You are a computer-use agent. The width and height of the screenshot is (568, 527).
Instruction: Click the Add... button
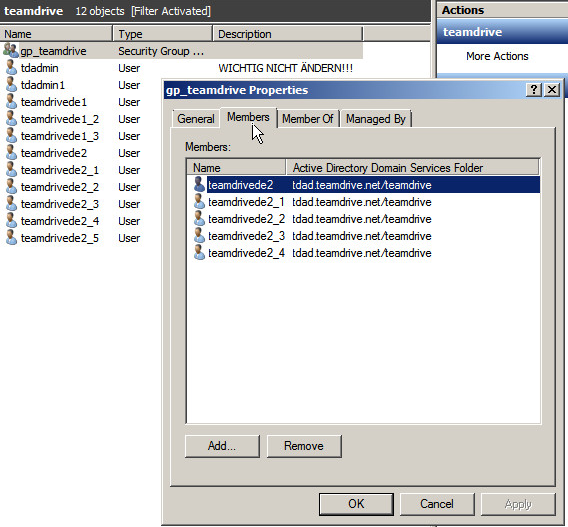pos(222,446)
